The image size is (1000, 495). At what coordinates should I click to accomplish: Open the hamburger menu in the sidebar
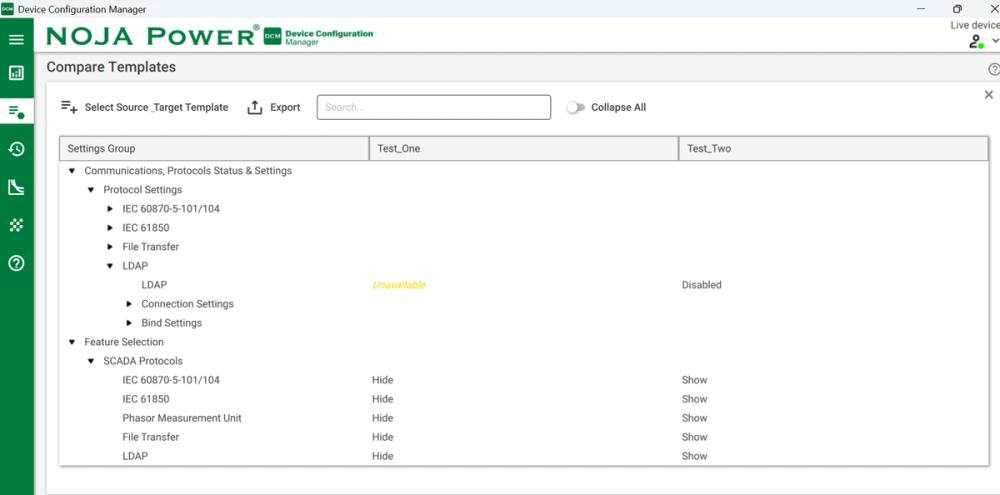[x=17, y=40]
